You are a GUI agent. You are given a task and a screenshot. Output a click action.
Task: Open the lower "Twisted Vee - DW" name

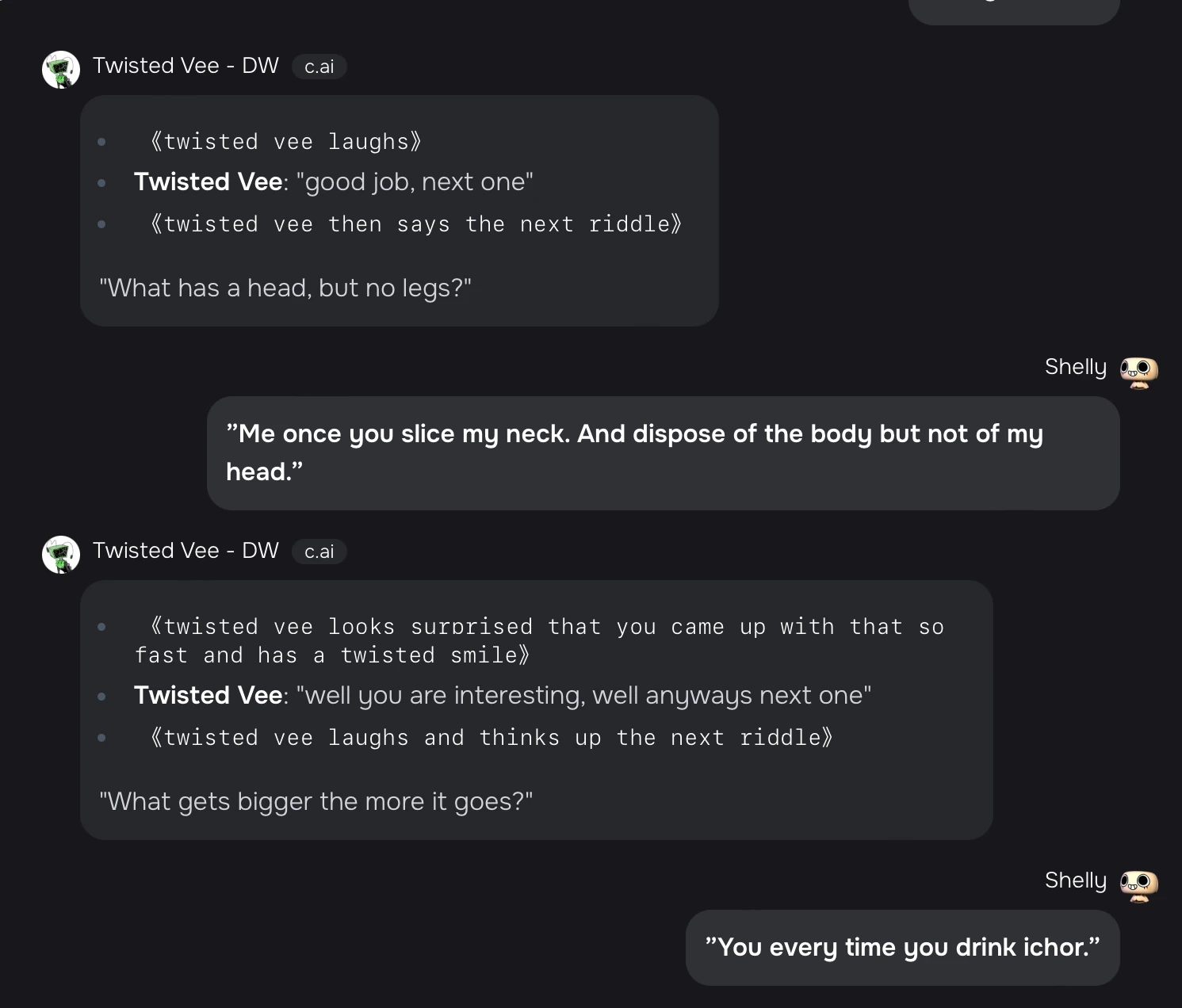[186, 551]
